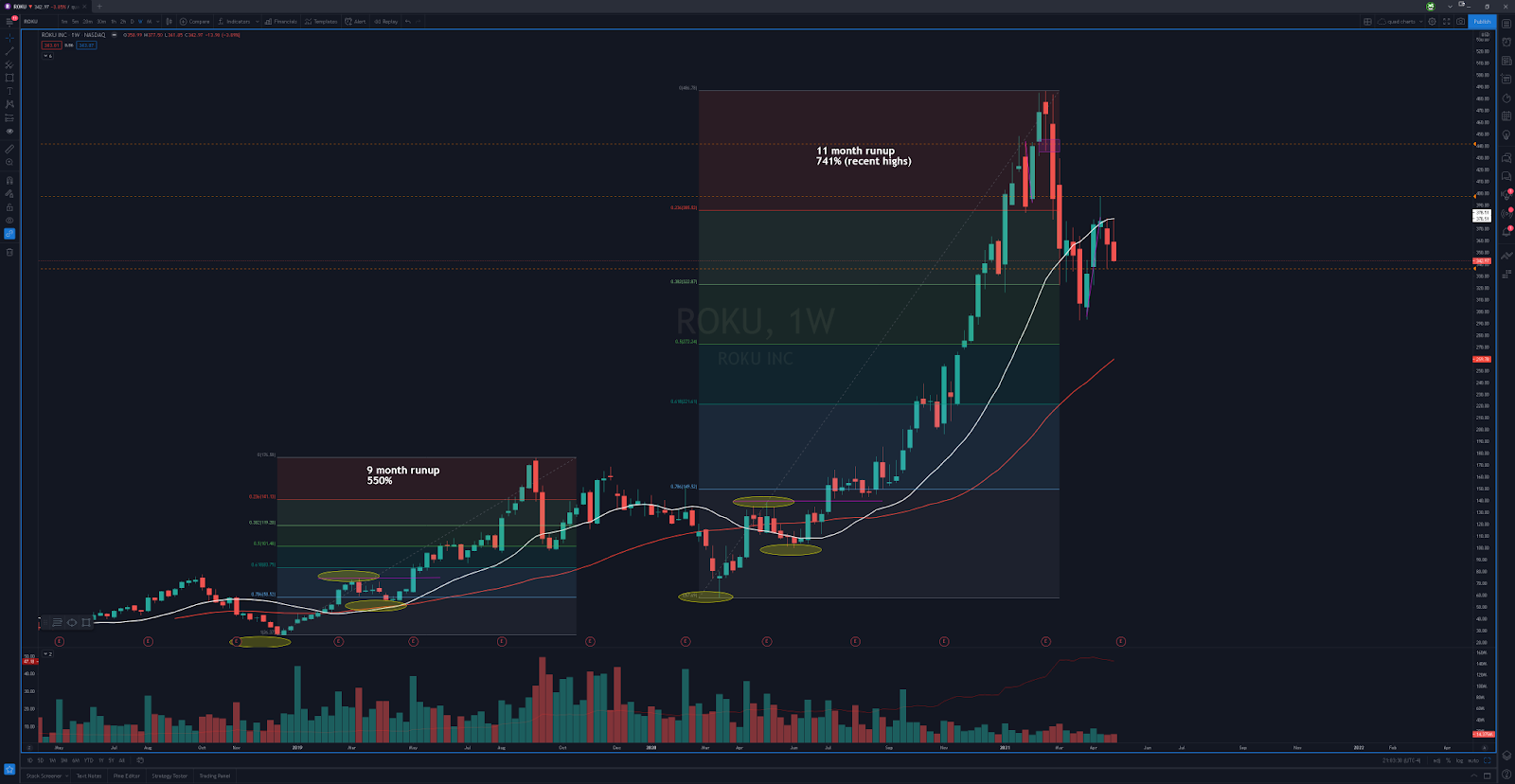Redo the chart action
The width and height of the screenshot is (1515, 784).
[x=419, y=22]
